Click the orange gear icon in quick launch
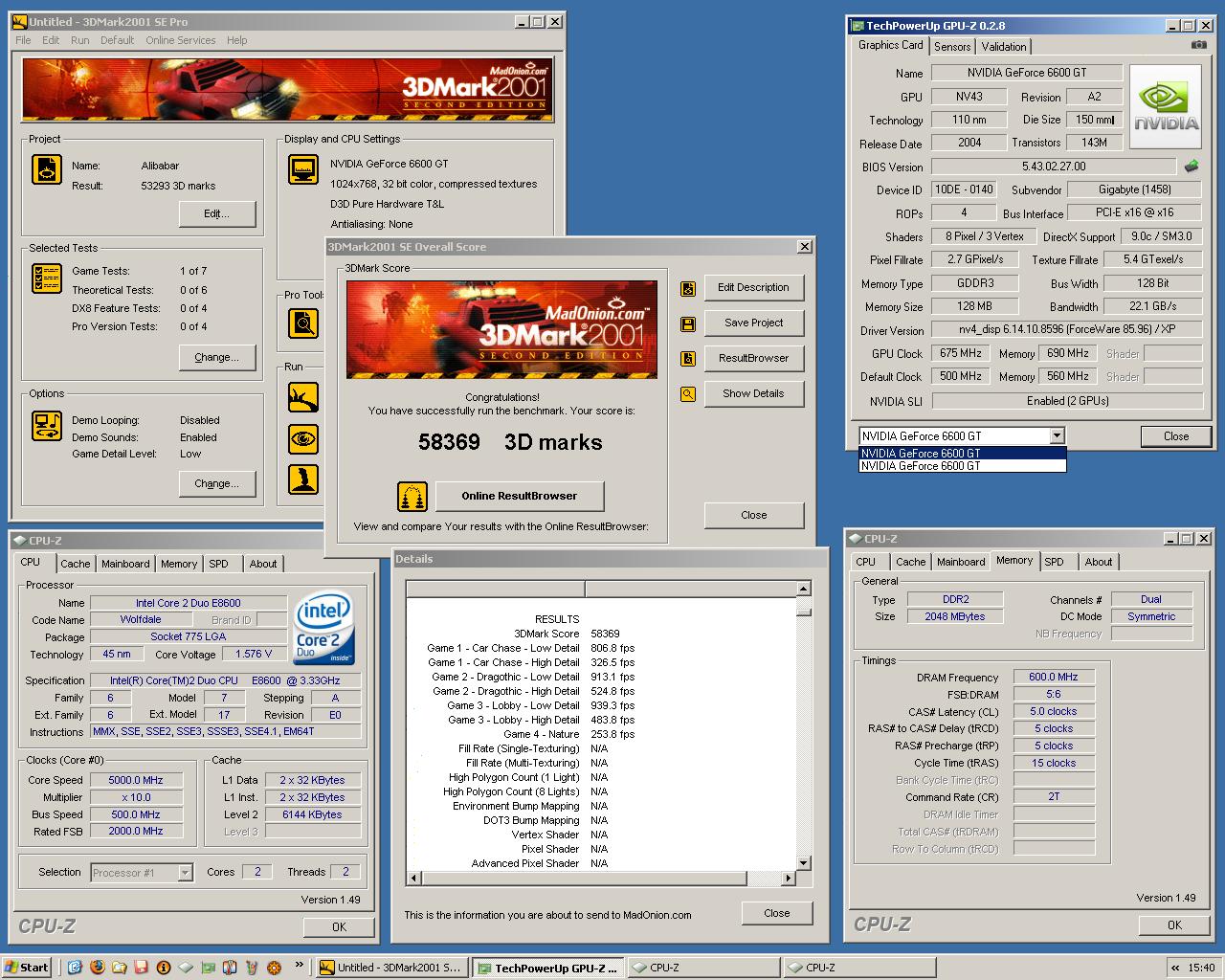 coord(275,968)
